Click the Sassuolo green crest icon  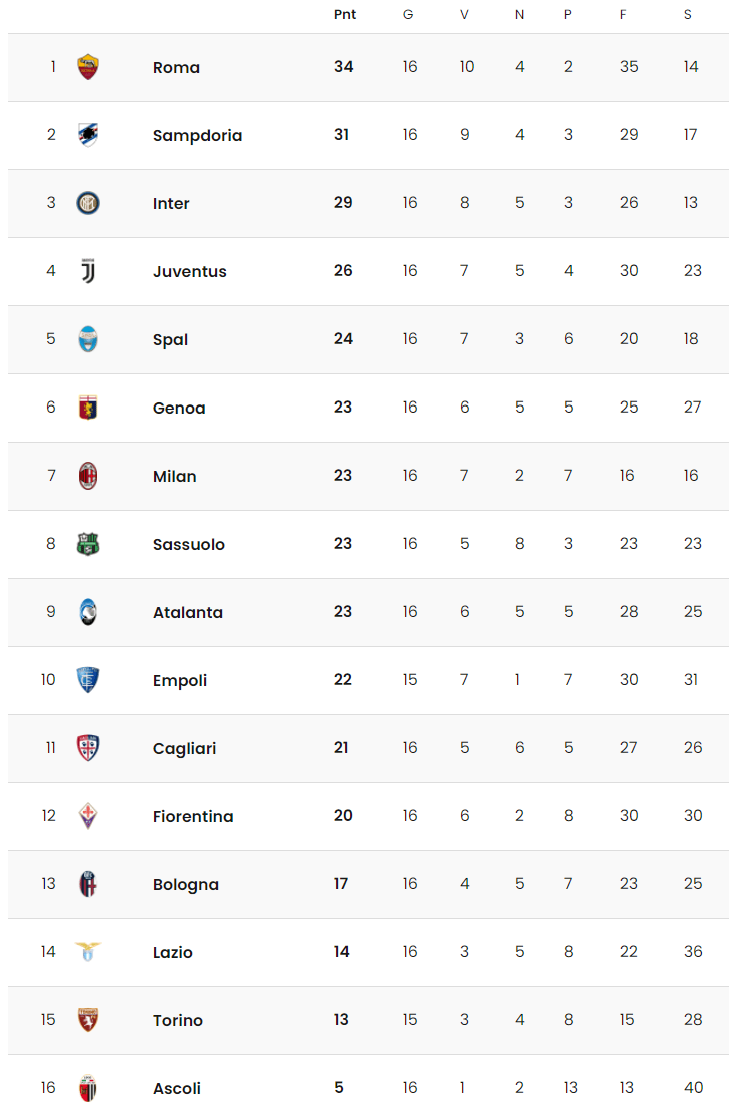pos(88,544)
